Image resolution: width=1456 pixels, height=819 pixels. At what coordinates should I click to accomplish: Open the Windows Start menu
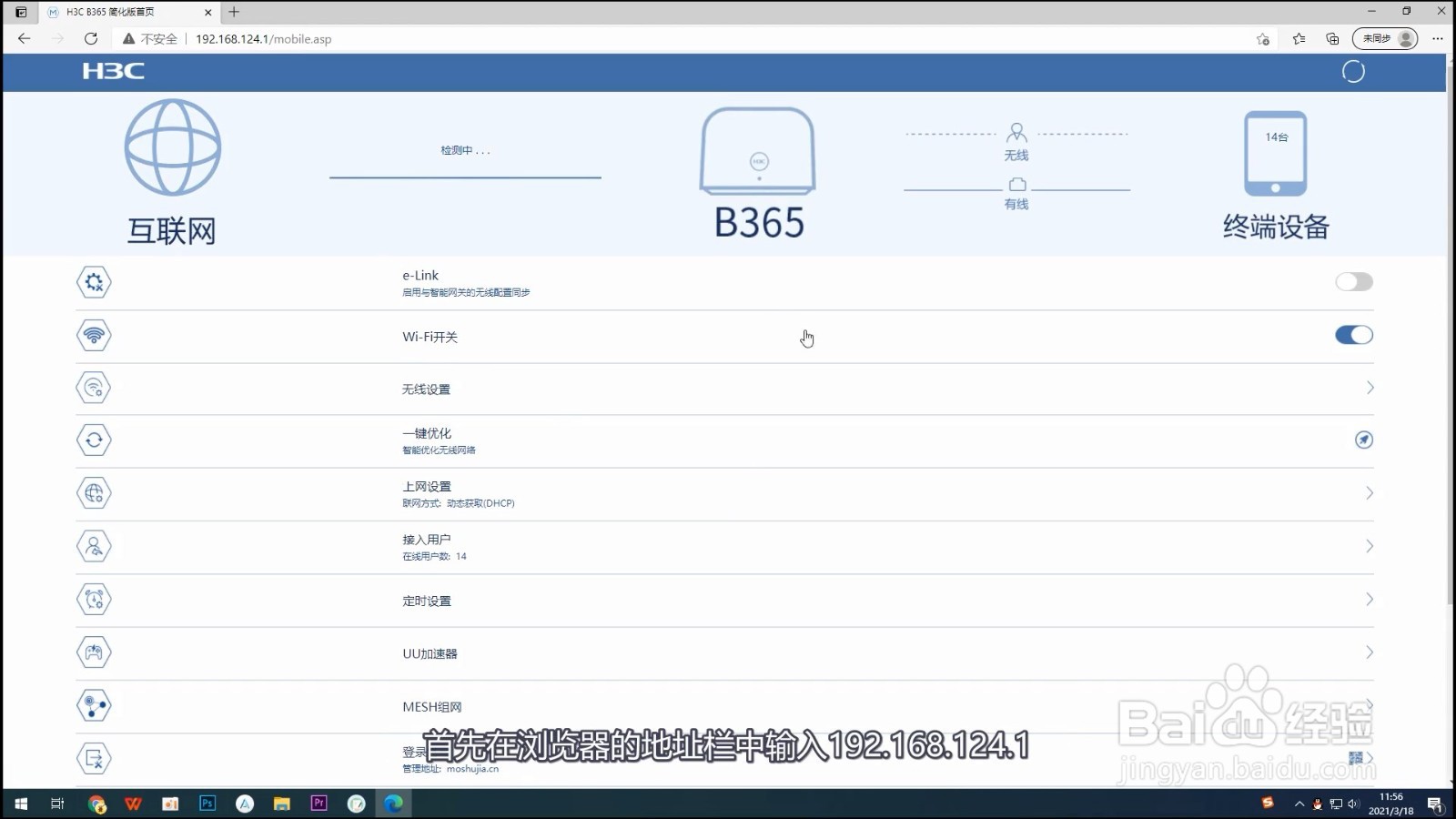[x=21, y=804]
